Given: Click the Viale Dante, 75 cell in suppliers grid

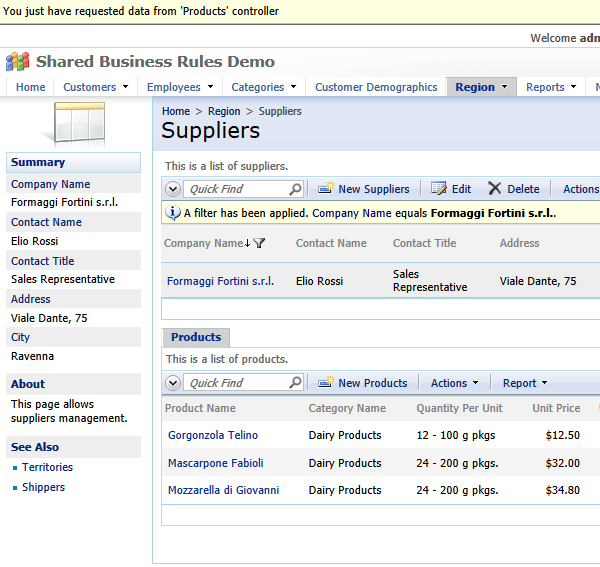Looking at the screenshot, I should 538,281.
